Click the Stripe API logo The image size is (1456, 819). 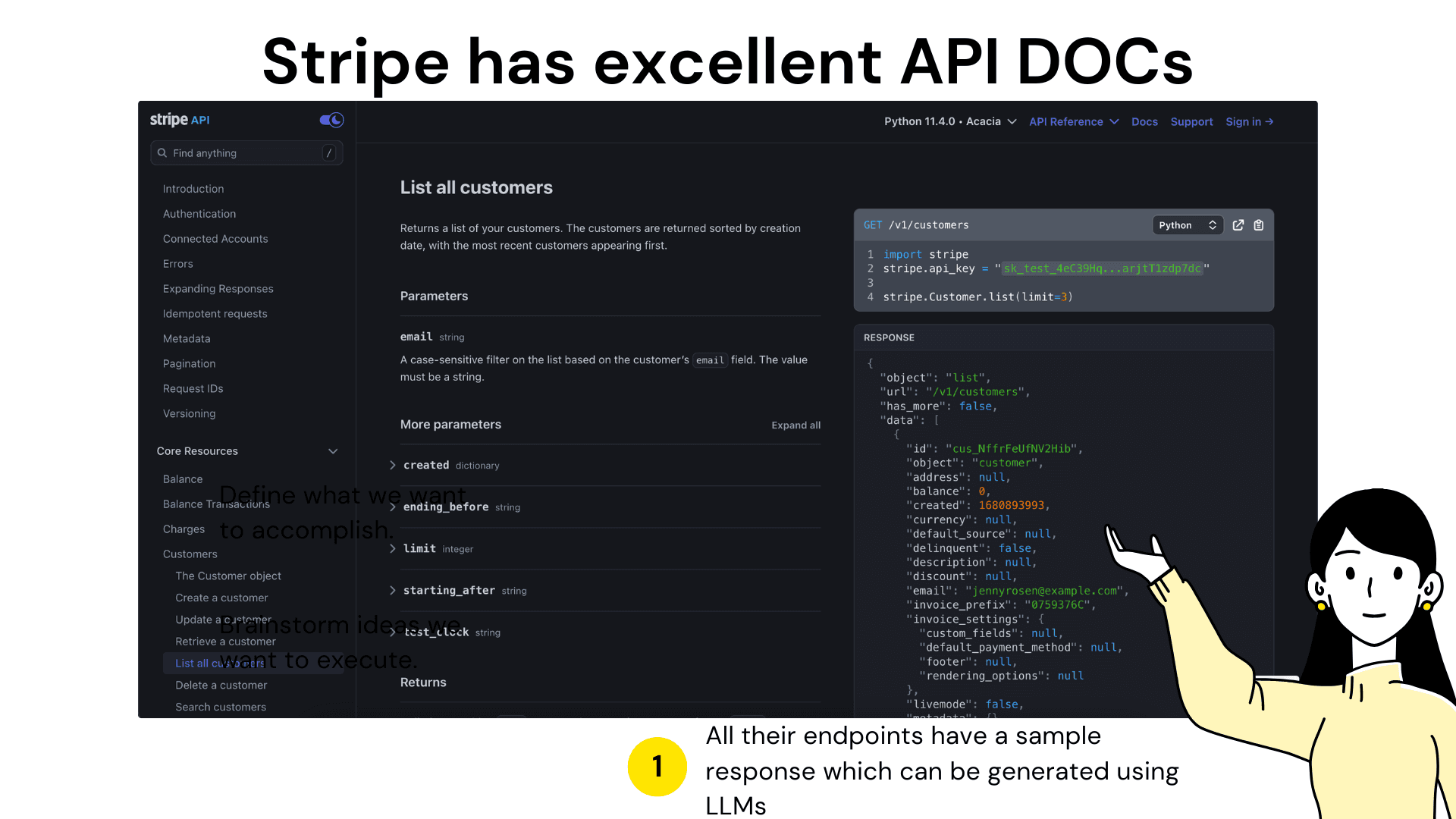tap(180, 120)
